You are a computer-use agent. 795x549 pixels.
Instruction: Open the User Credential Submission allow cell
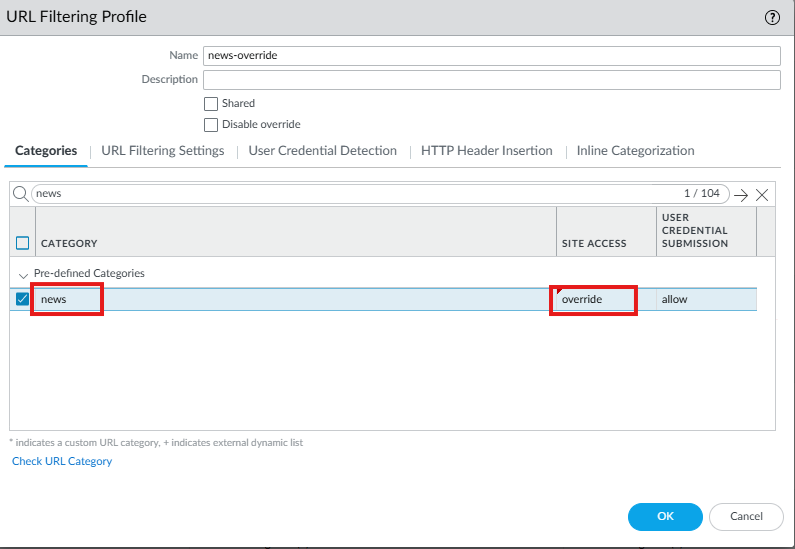[x=705, y=299]
